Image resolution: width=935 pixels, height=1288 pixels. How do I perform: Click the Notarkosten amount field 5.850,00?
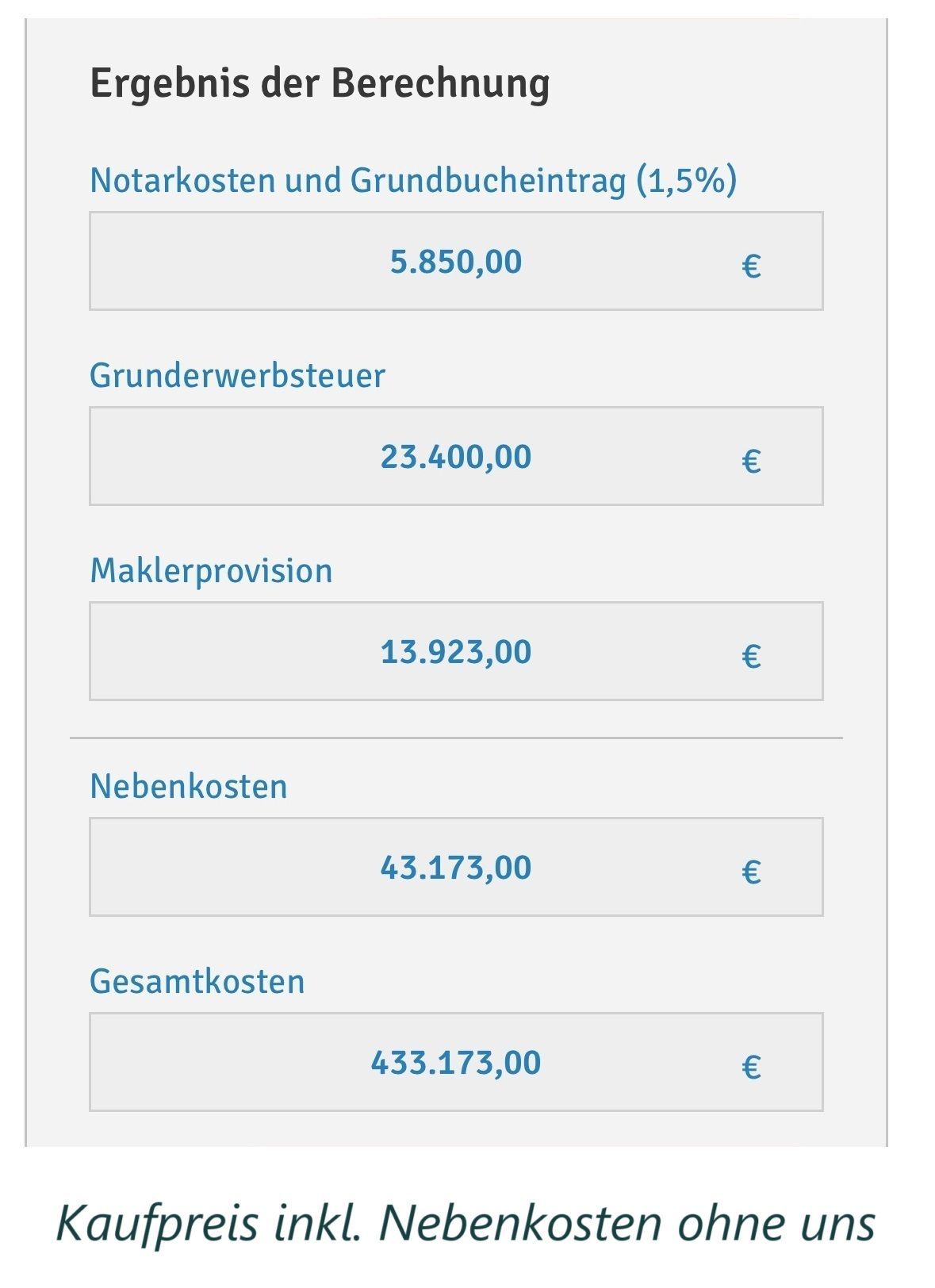(x=456, y=261)
